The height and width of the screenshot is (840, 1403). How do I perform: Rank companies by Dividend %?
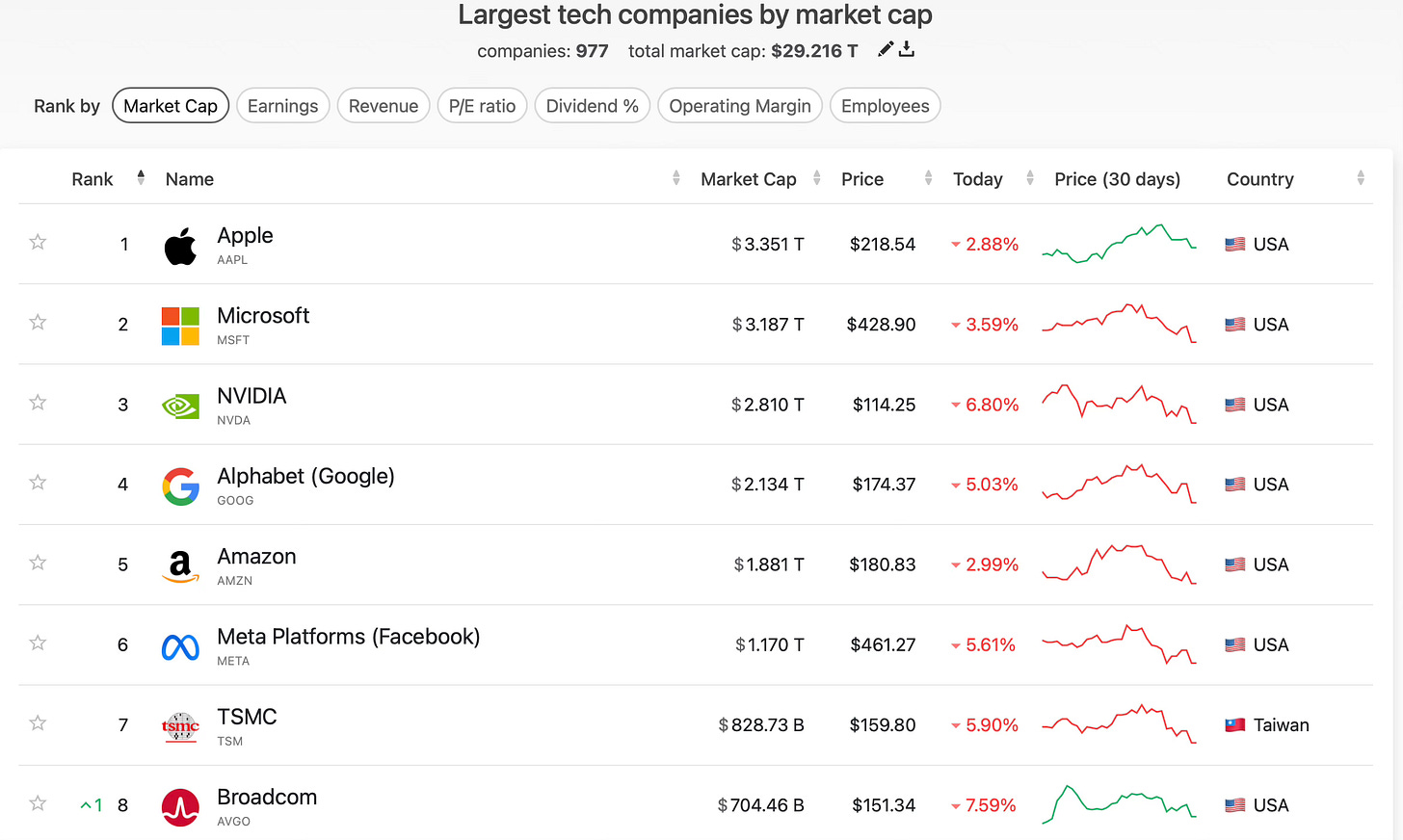593,106
